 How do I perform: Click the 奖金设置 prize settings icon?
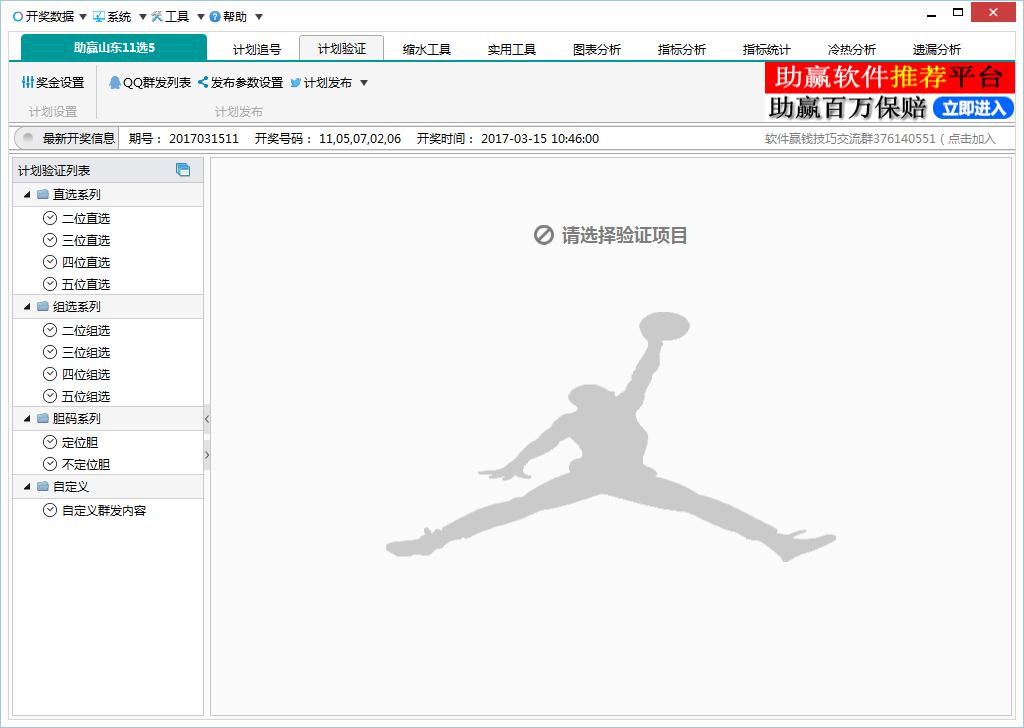(28, 83)
